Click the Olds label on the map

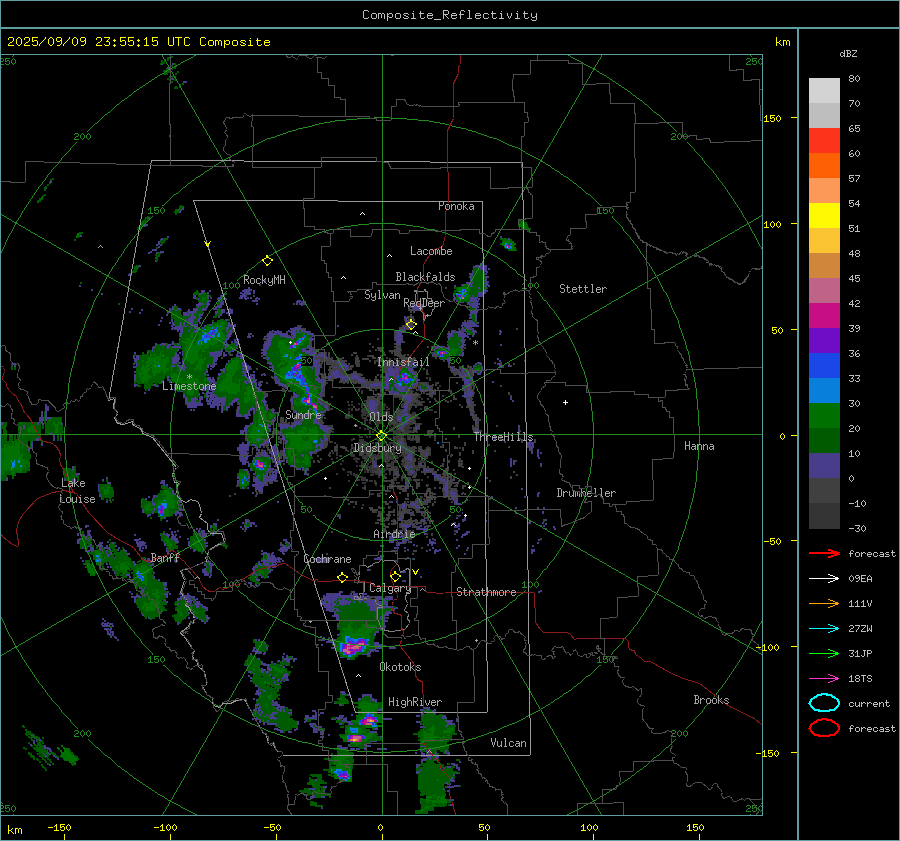(381, 417)
